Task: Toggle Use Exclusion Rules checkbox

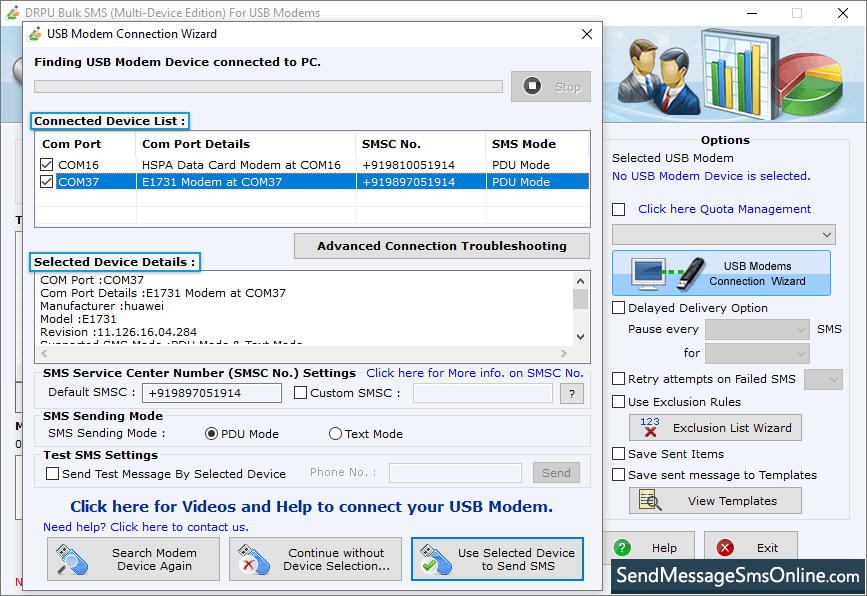Action: [x=619, y=402]
